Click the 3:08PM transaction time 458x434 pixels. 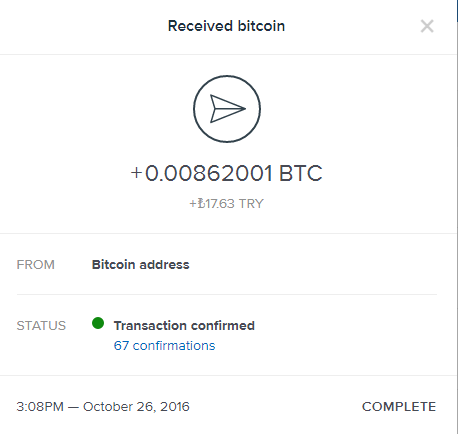(x=40, y=407)
